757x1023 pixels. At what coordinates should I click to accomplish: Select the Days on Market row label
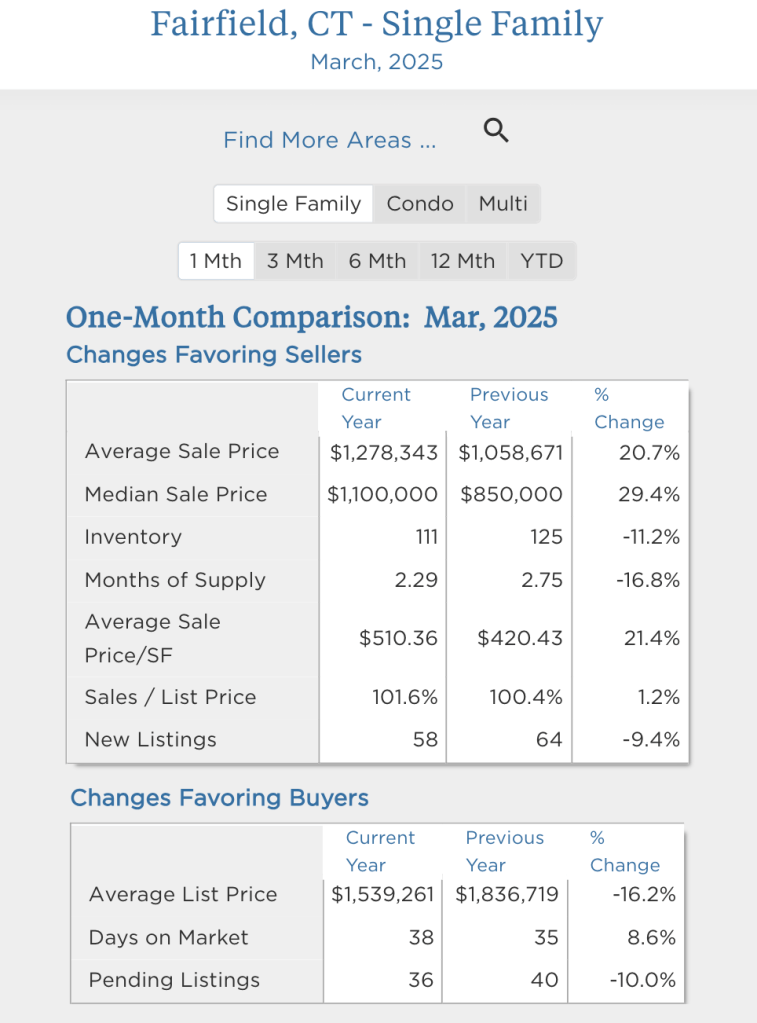[168, 938]
